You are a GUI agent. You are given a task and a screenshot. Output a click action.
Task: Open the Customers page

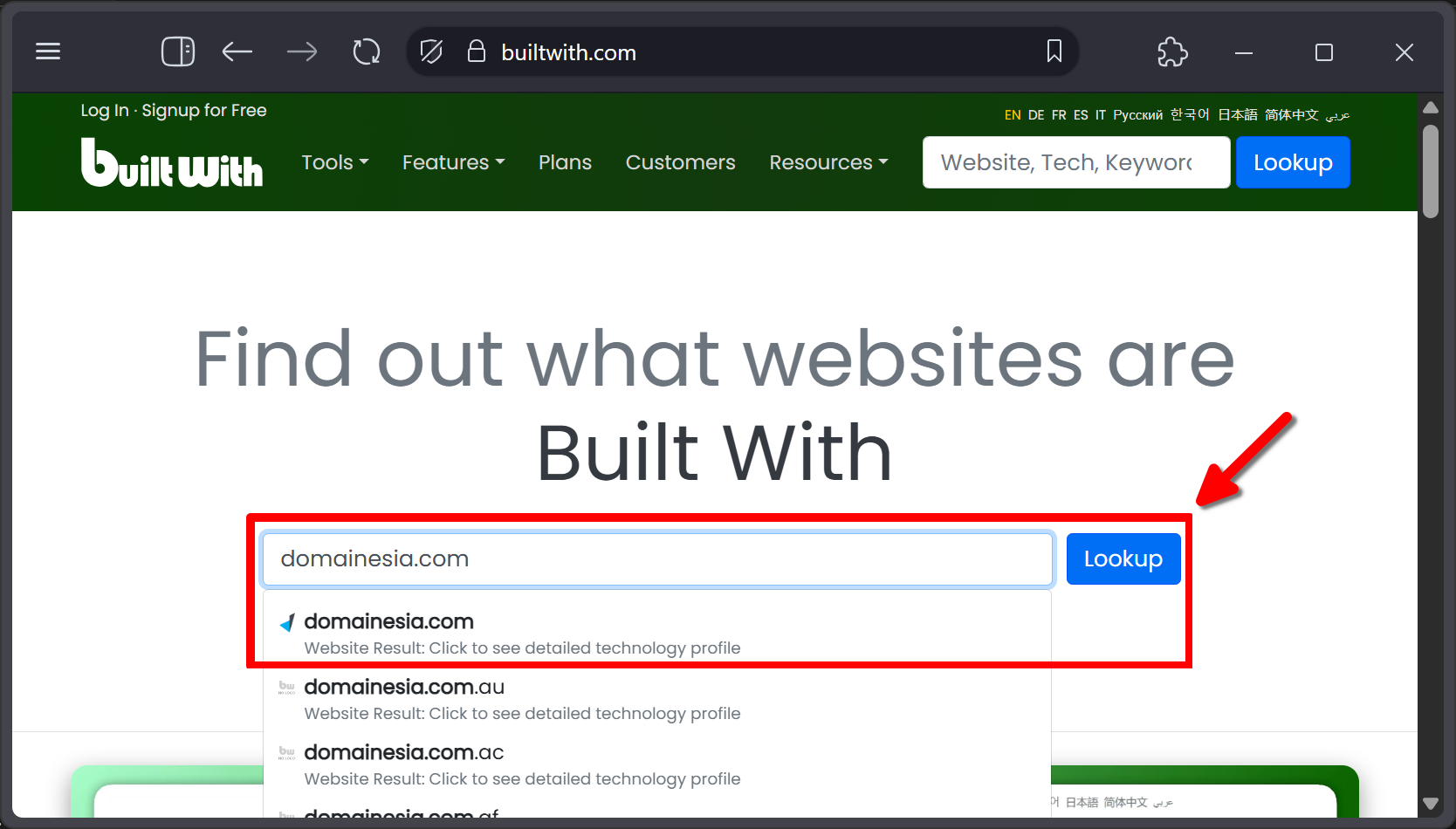tap(681, 162)
